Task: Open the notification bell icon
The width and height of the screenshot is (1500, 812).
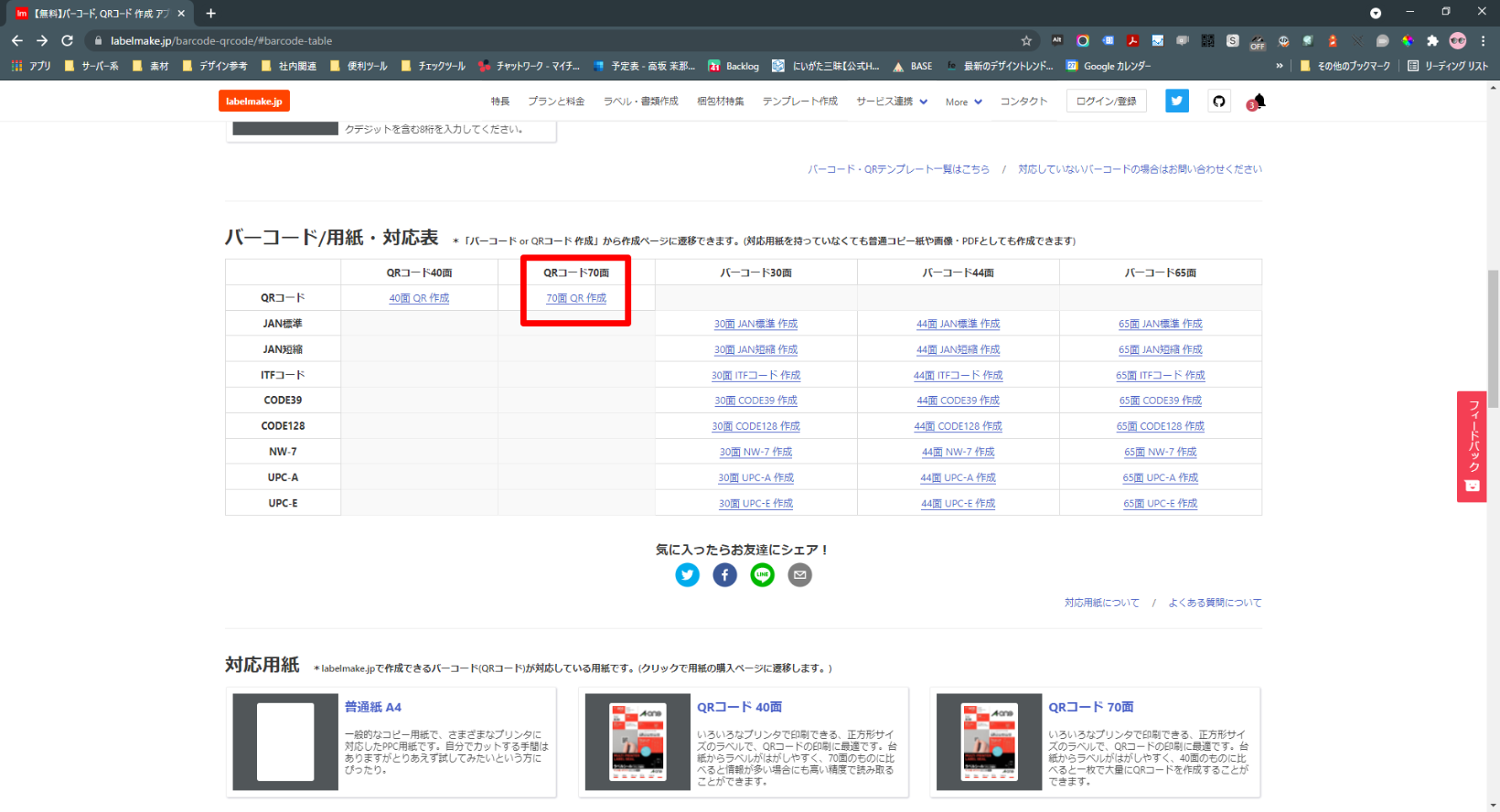Action: click(x=1259, y=101)
